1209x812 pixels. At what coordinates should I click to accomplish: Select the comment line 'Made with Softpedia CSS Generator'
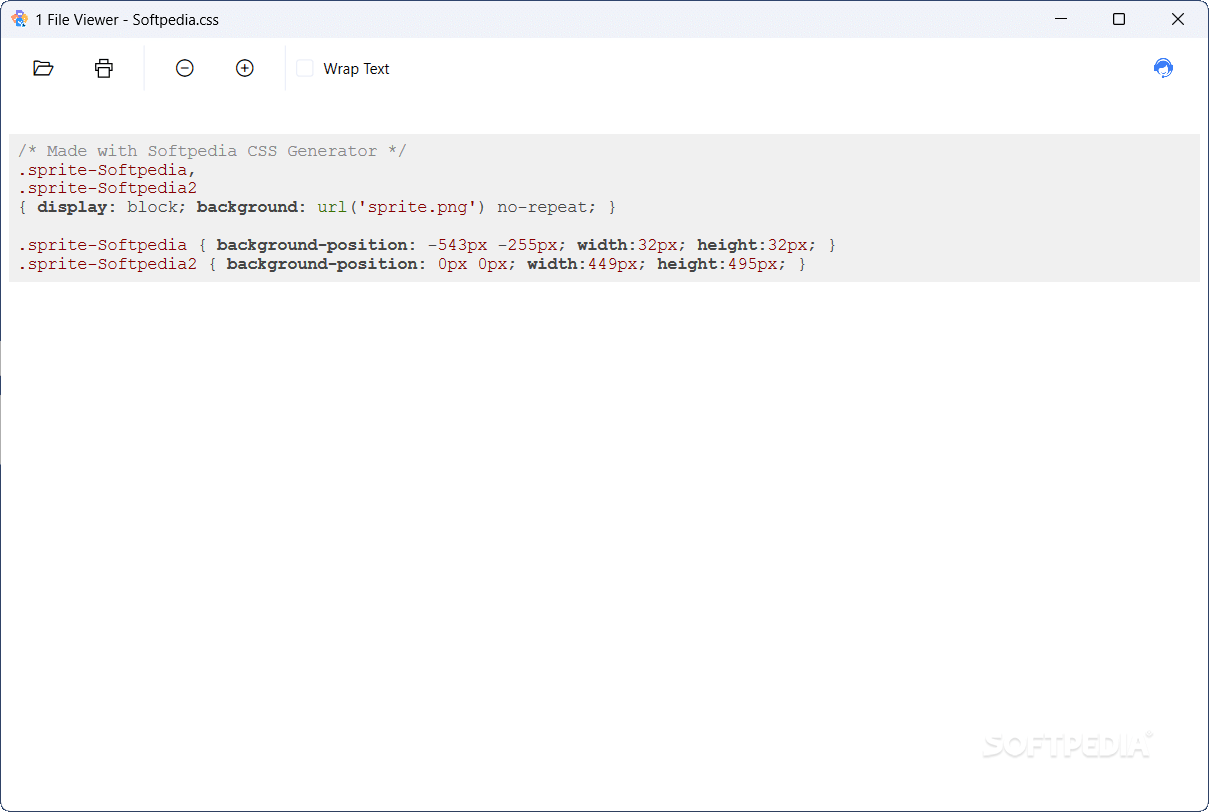click(x=212, y=151)
